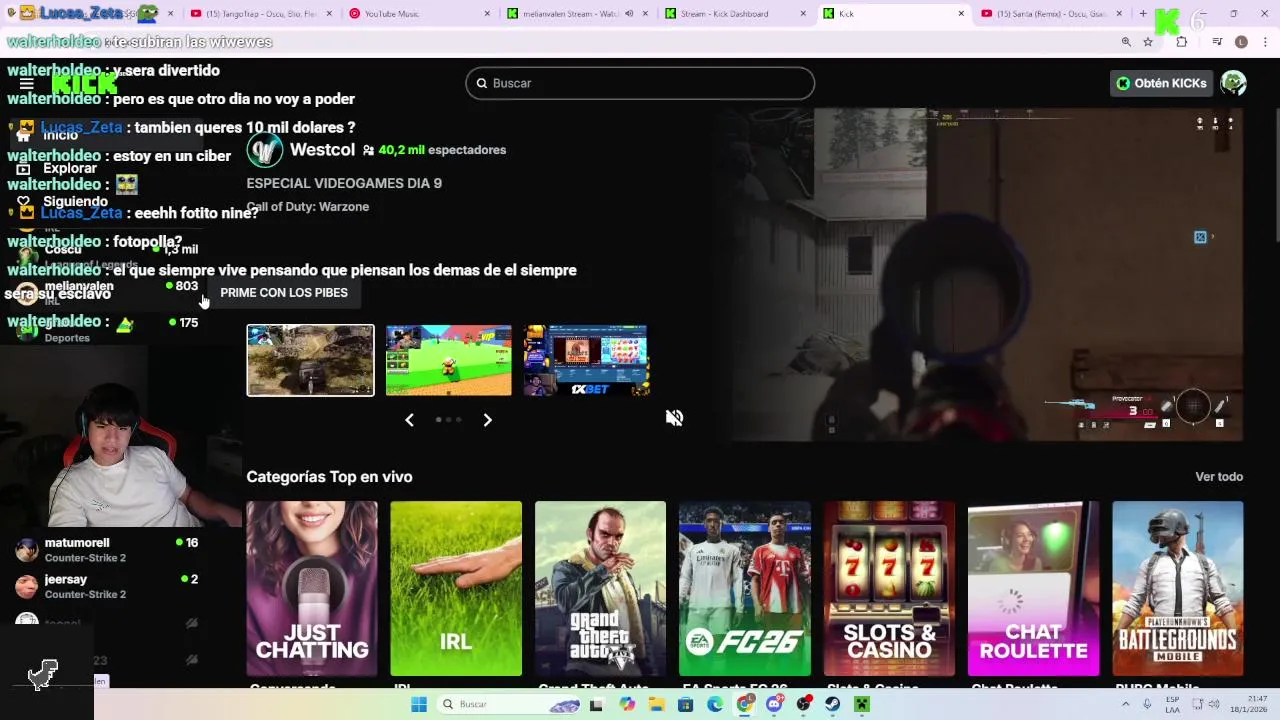Go to the previous featured stream arrow
Screen dimensions: 1280x720
coord(409,420)
